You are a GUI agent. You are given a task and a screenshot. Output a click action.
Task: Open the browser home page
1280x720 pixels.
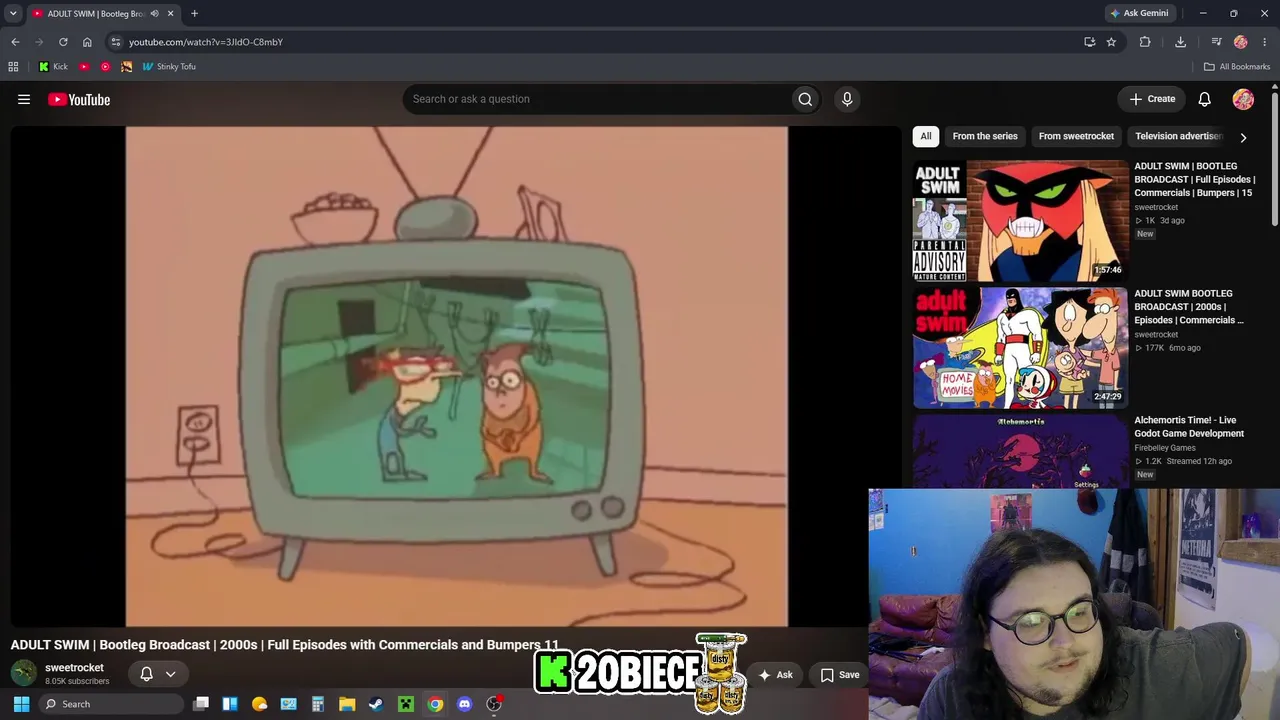(x=87, y=42)
